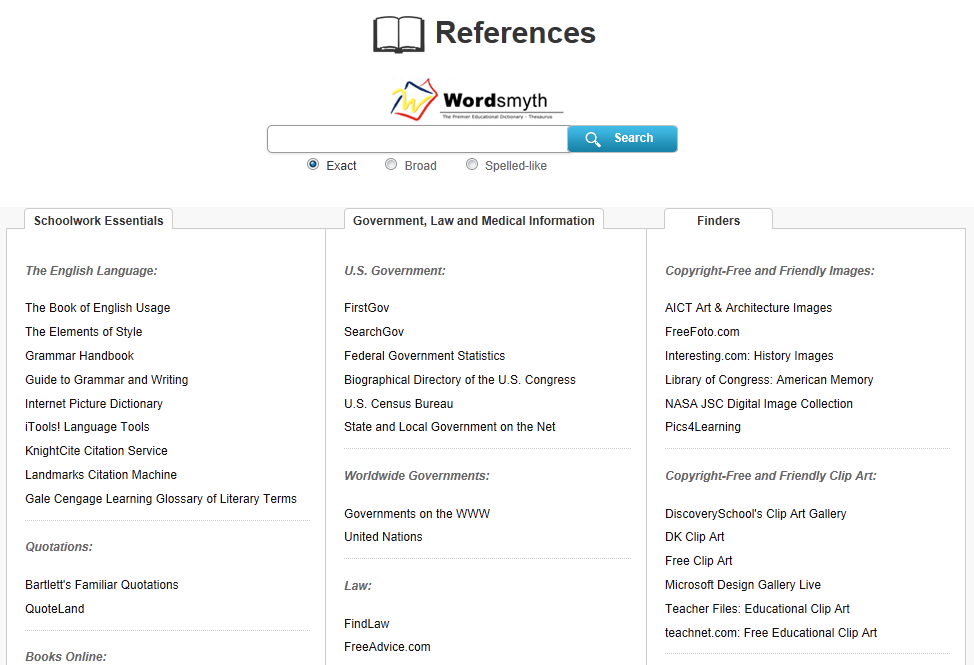974x665 pixels.
Task: Select the Exact search radio button
Action: (313, 165)
